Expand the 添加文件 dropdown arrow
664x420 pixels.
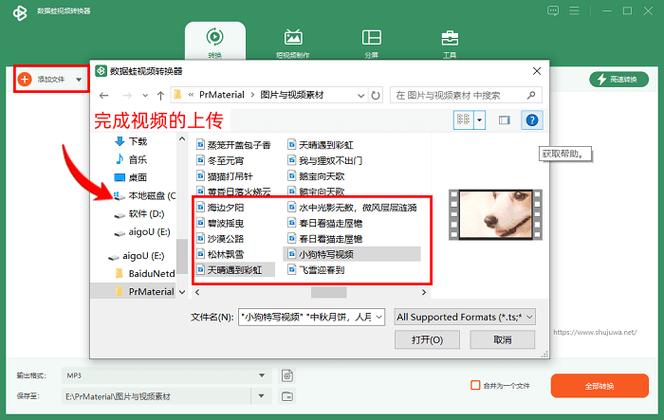tap(79, 78)
